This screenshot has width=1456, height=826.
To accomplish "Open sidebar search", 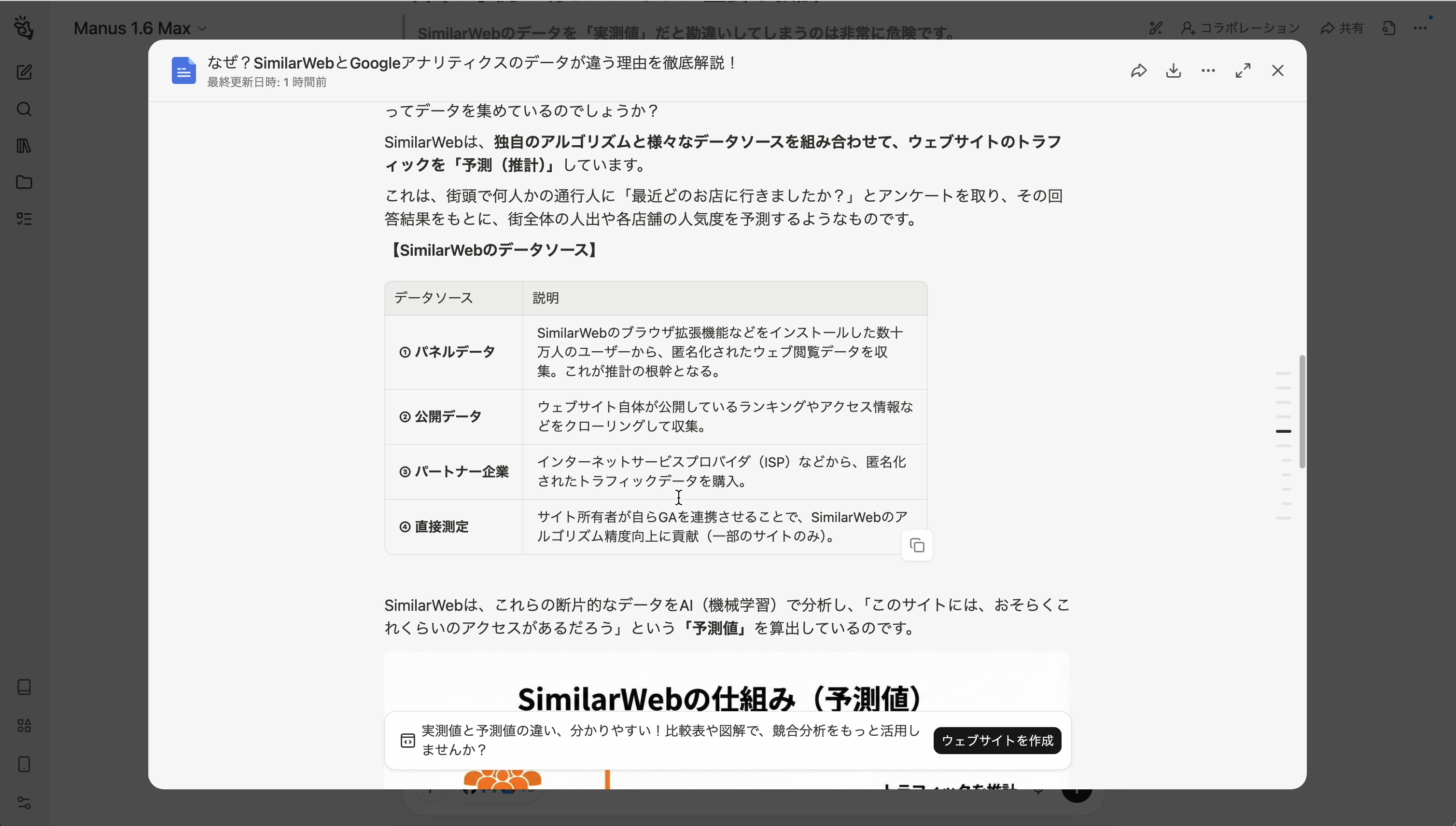I will point(24,109).
